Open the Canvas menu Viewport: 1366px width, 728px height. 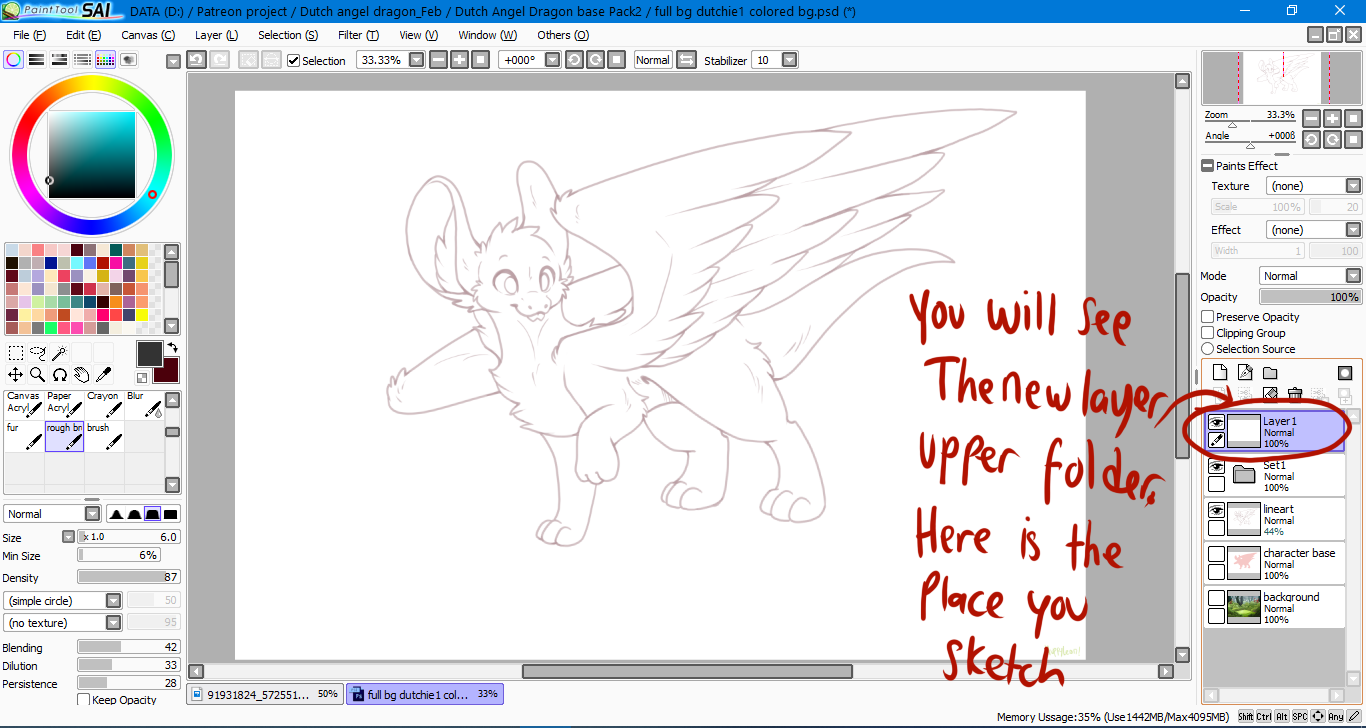click(148, 35)
